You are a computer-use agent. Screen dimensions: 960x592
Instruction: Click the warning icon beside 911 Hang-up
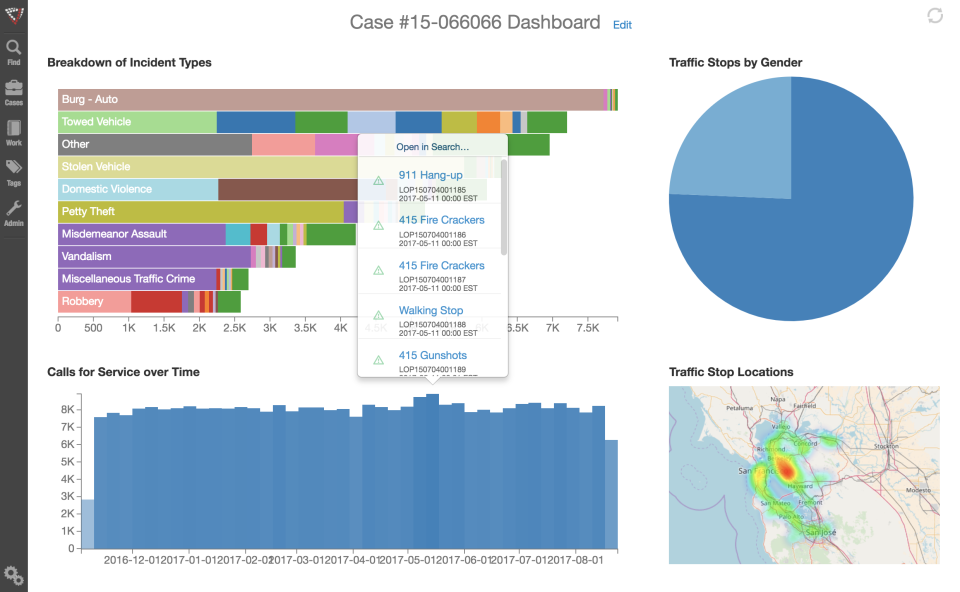378,181
